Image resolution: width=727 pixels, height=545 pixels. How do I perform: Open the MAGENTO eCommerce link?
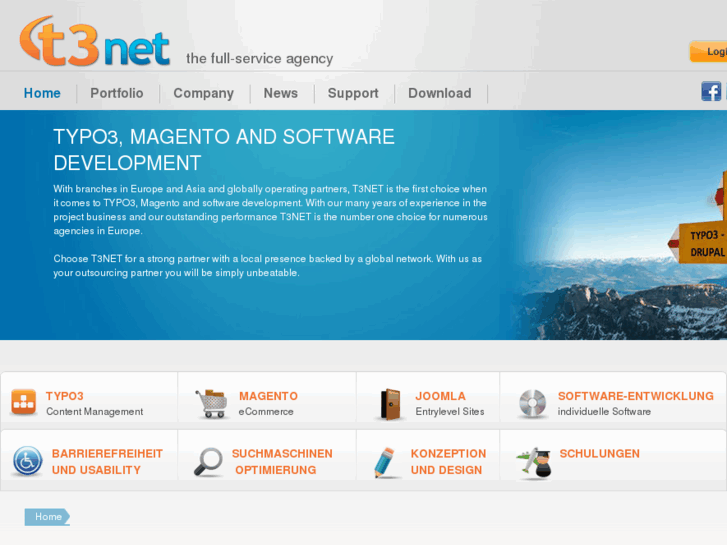pos(268,403)
